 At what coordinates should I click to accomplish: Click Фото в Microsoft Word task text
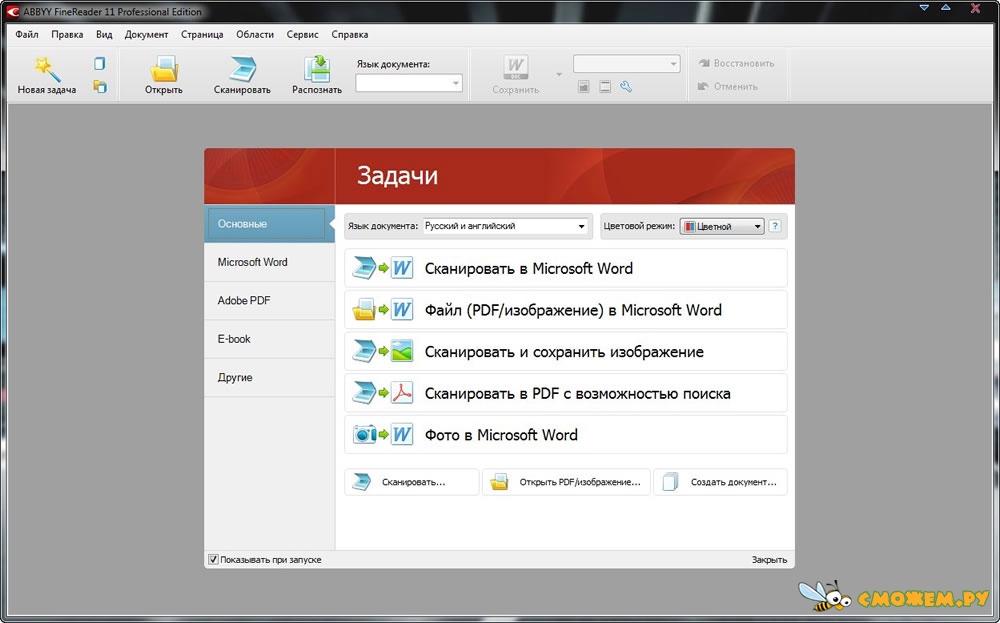coord(501,435)
